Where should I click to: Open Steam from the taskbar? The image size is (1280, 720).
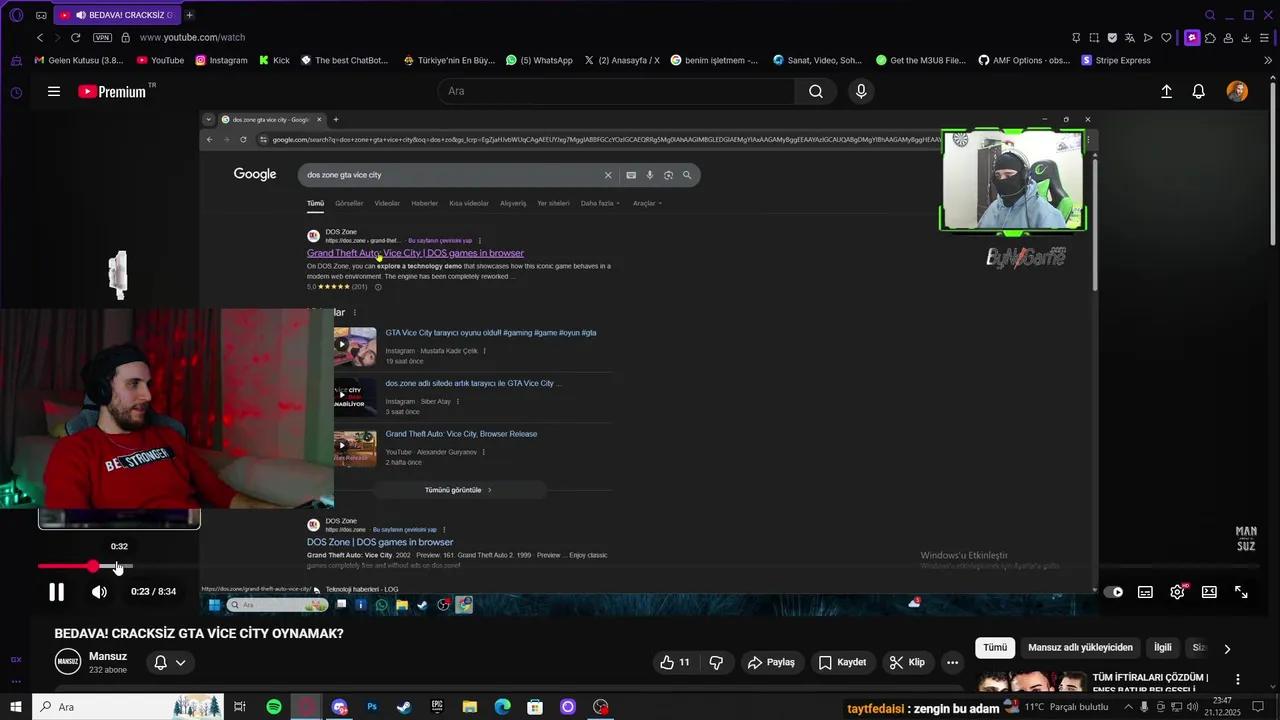tap(404, 707)
